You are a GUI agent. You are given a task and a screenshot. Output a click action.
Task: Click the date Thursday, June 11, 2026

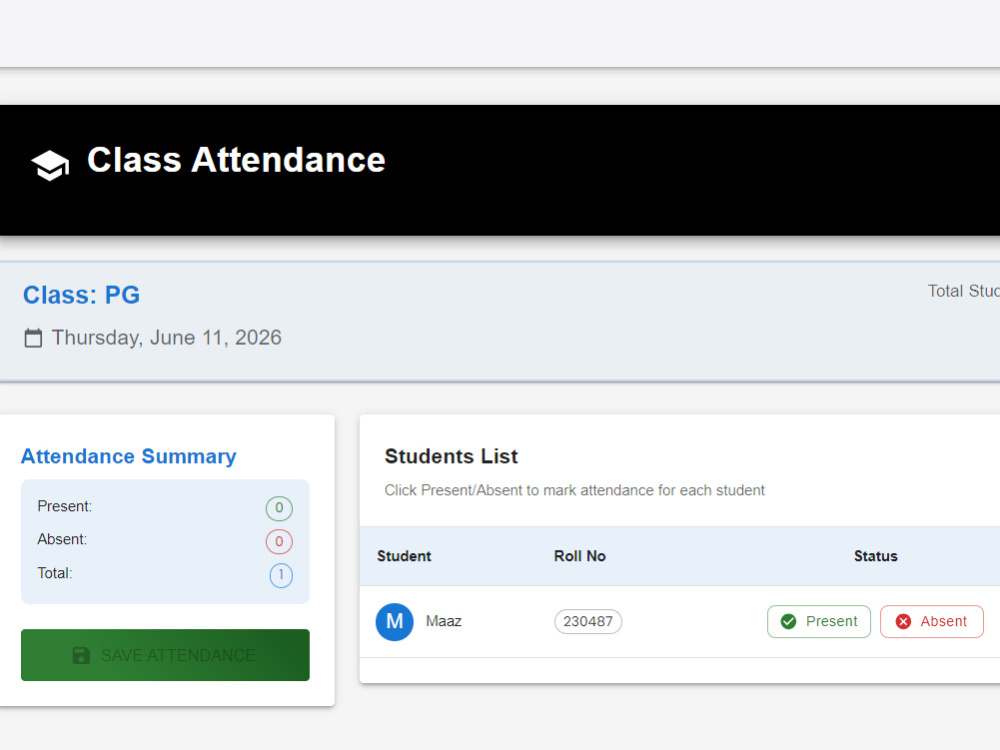coord(166,337)
